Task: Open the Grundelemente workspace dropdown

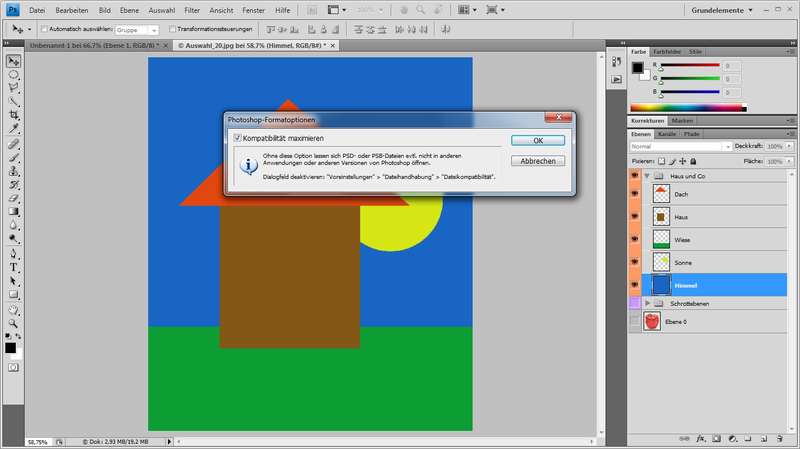Action: pyautogui.click(x=738, y=10)
